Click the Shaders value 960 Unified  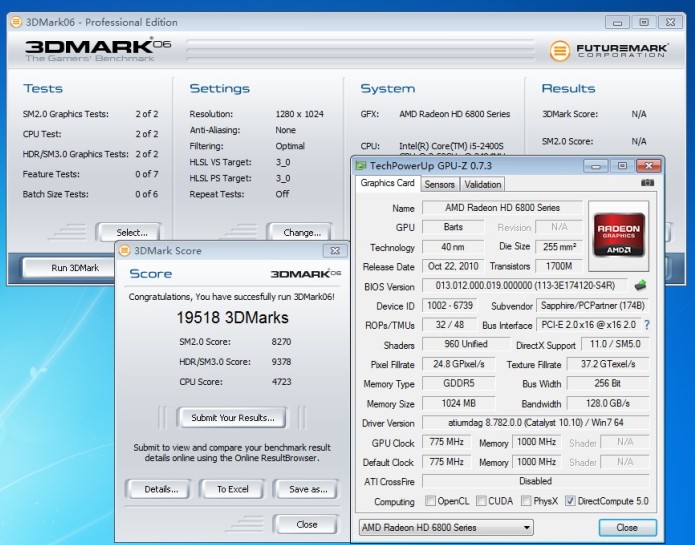(x=466, y=344)
